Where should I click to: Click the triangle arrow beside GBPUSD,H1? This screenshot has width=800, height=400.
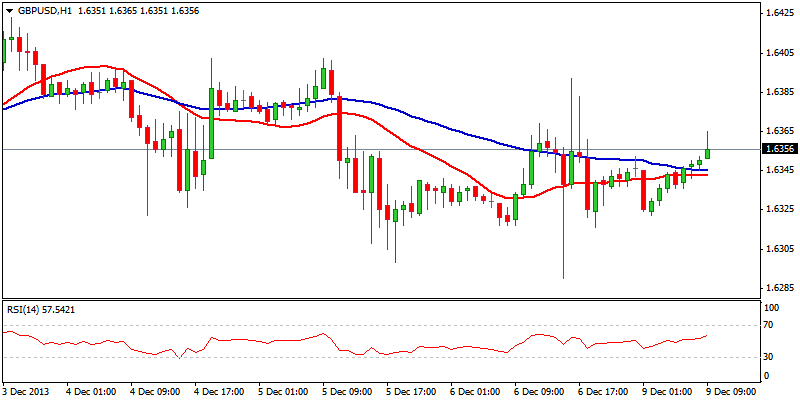[x=8, y=9]
